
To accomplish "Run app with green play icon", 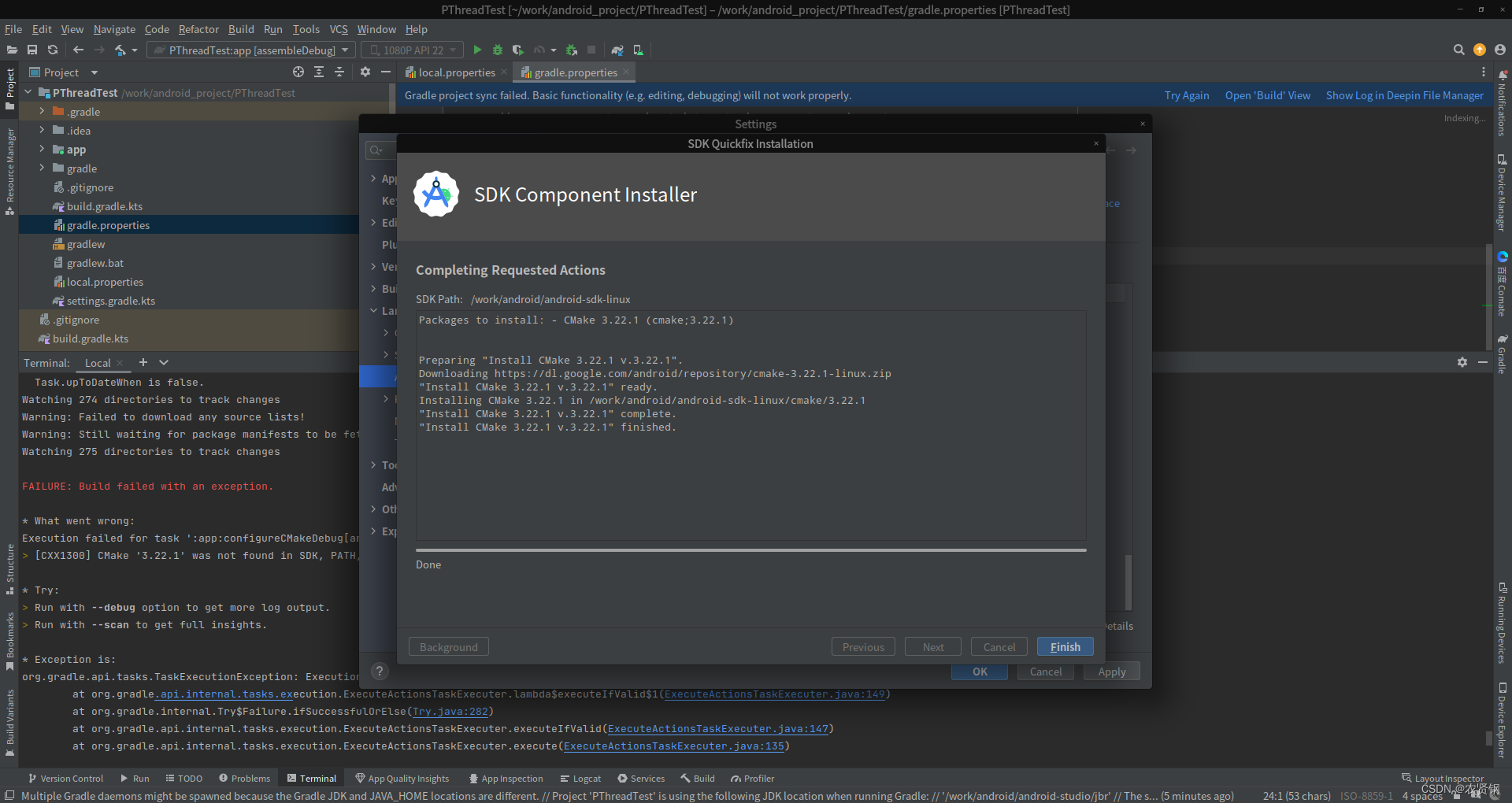I will (477, 50).
